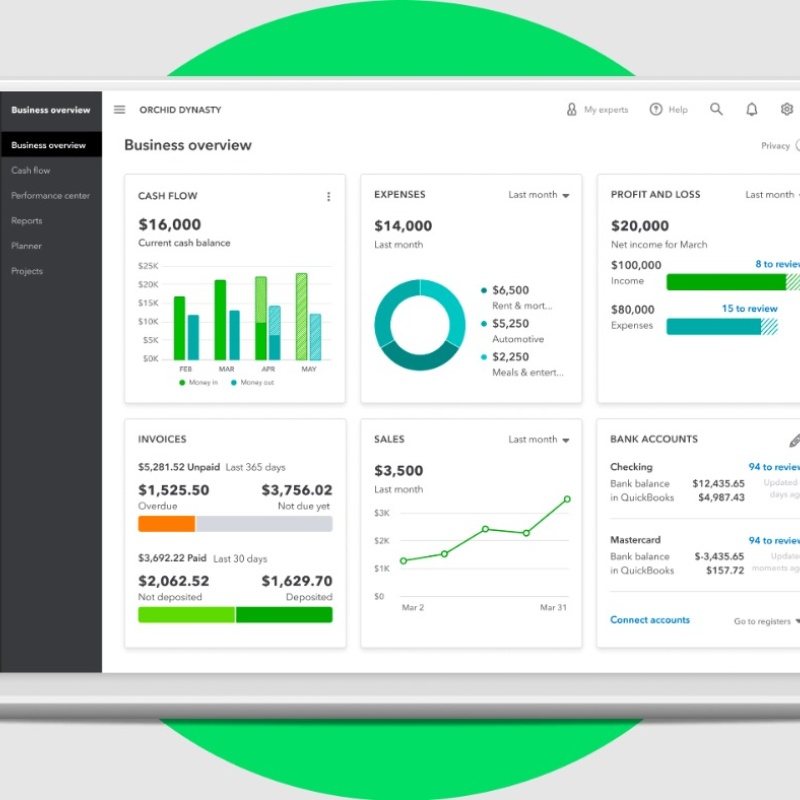This screenshot has height=800, width=800.
Task: Open Cash Flow card three-dot menu
Action: point(328,197)
